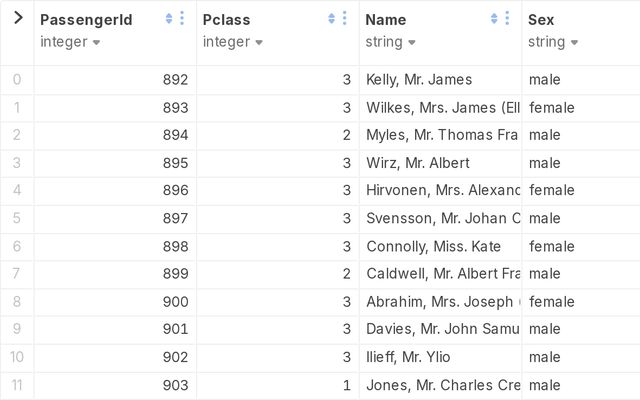Select the cell 'Kelly, Mr. James'
640x400 pixels.
coord(419,80)
